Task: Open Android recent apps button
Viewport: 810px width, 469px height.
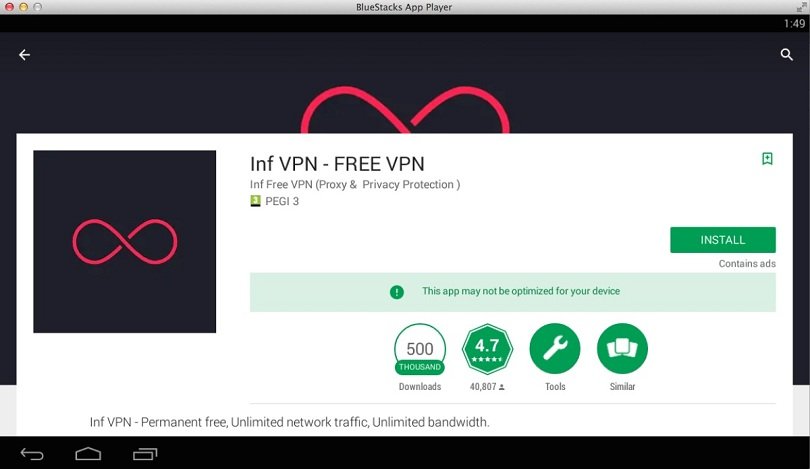Action: [x=145, y=454]
